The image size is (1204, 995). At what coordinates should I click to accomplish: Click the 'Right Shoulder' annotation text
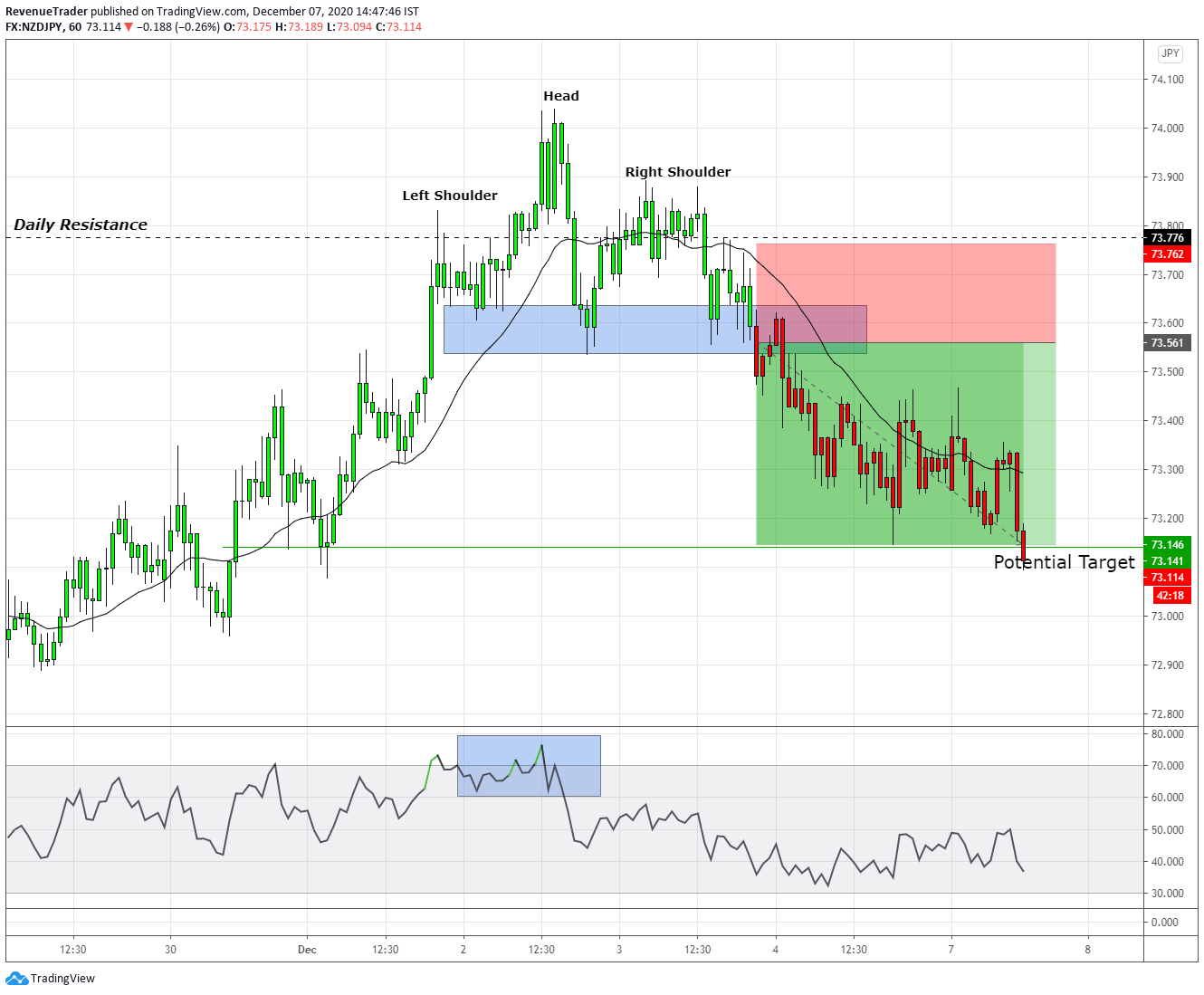tap(678, 172)
